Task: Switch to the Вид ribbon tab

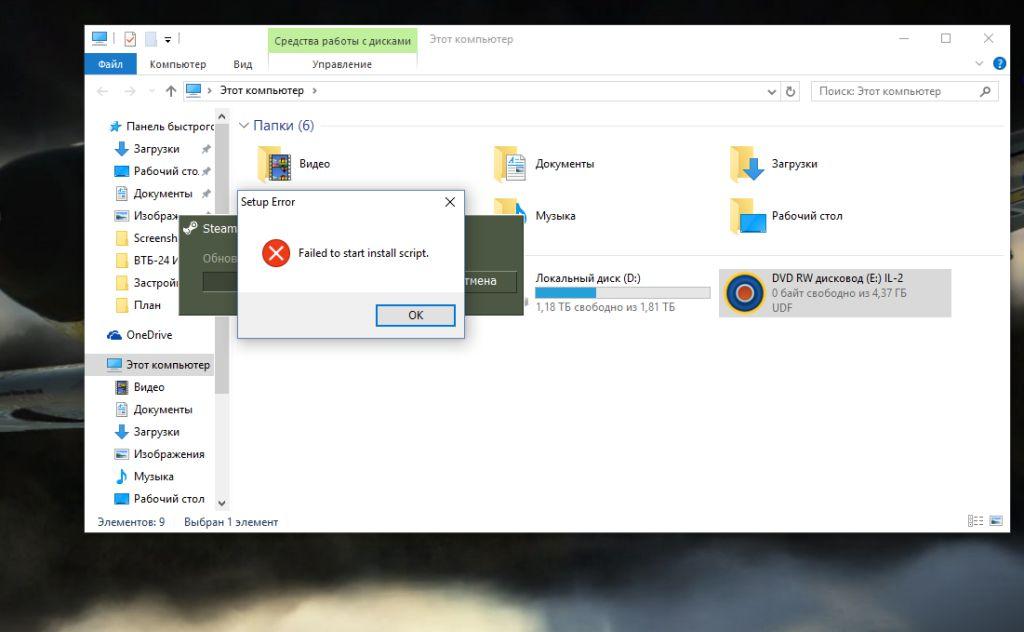Action: coord(243,64)
